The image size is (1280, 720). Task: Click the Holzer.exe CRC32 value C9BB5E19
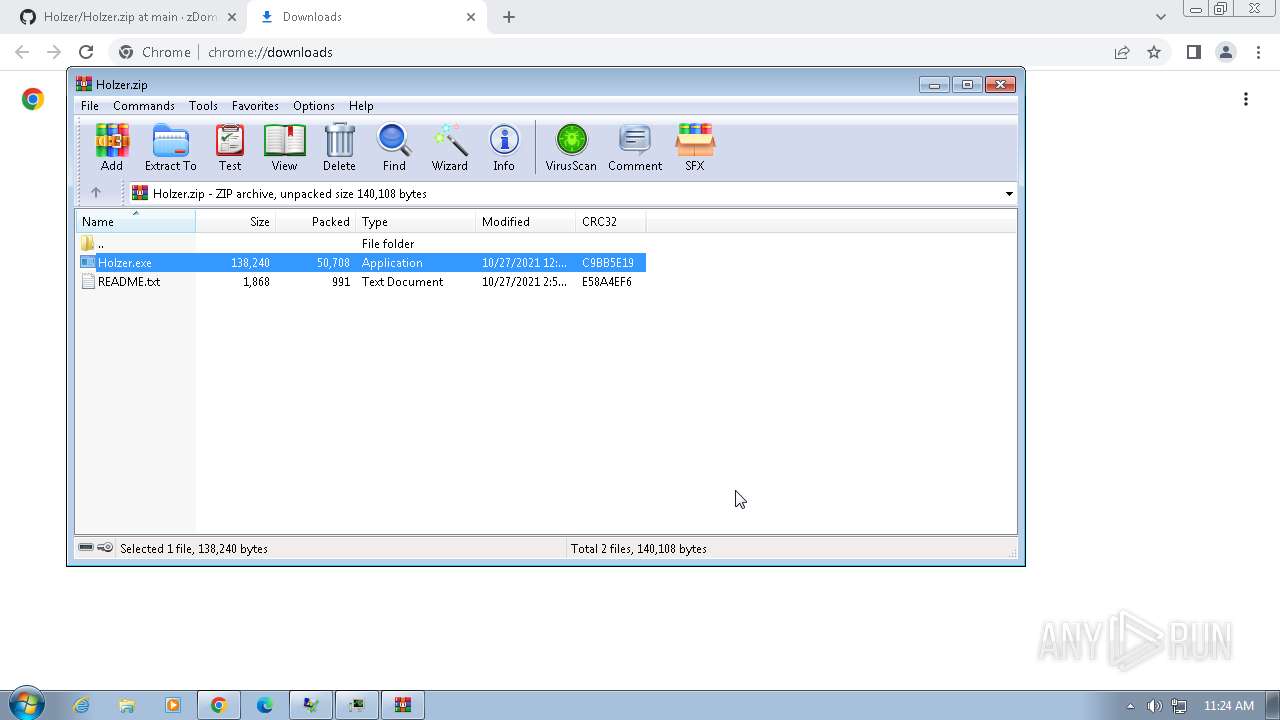(608, 263)
